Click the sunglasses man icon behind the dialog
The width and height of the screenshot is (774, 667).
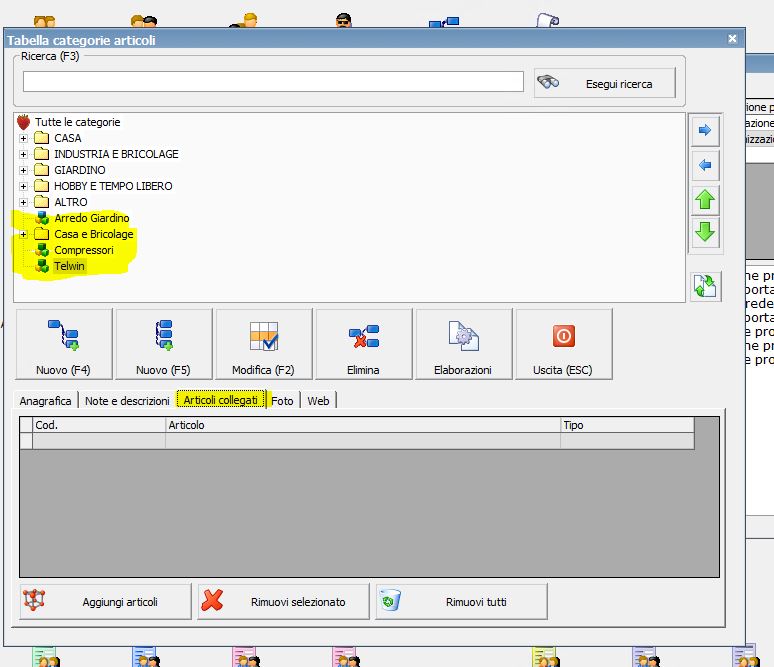(343, 20)
